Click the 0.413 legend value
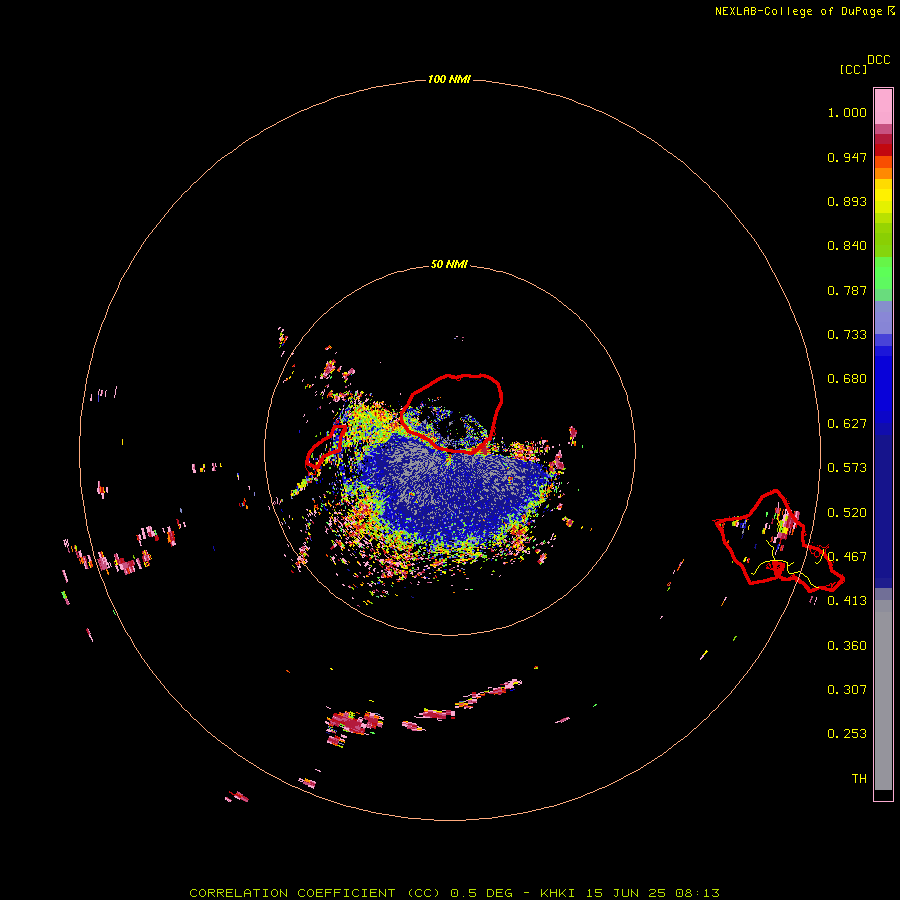The width and height of the screenshot is (900, 900). [847, 601]
